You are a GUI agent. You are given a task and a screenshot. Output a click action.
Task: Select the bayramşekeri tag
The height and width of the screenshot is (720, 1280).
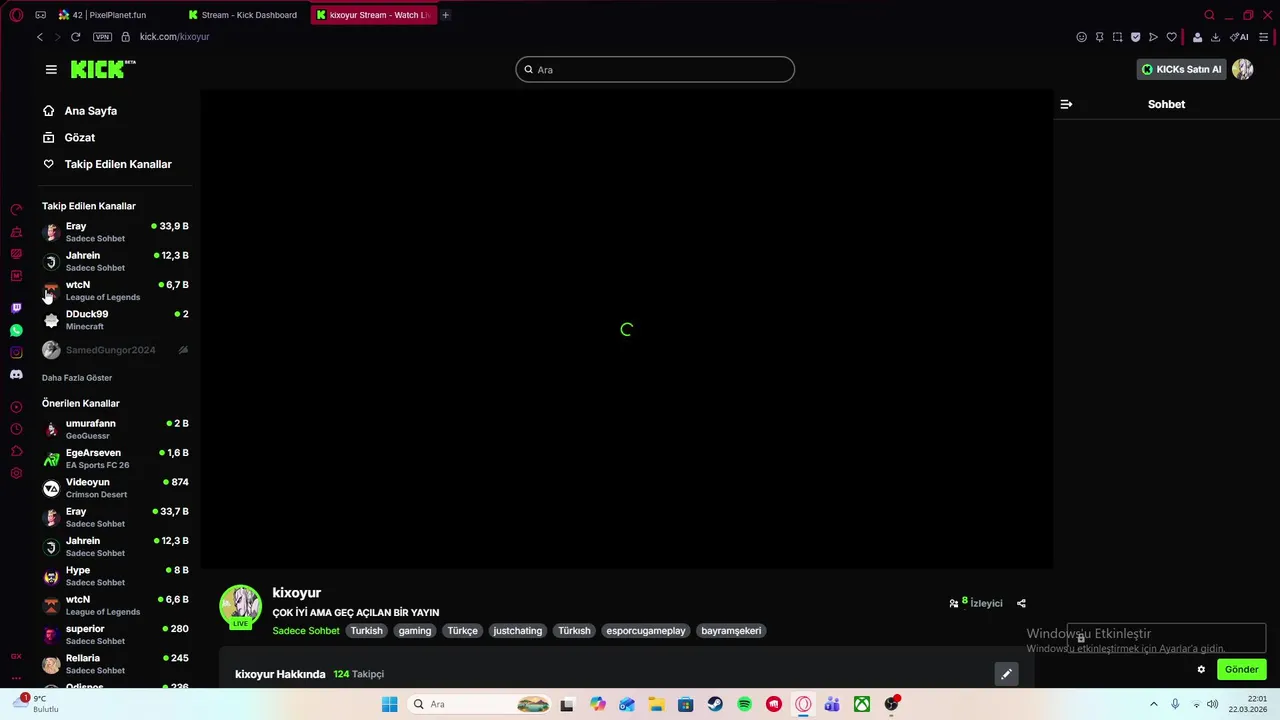tap(731, 631)
